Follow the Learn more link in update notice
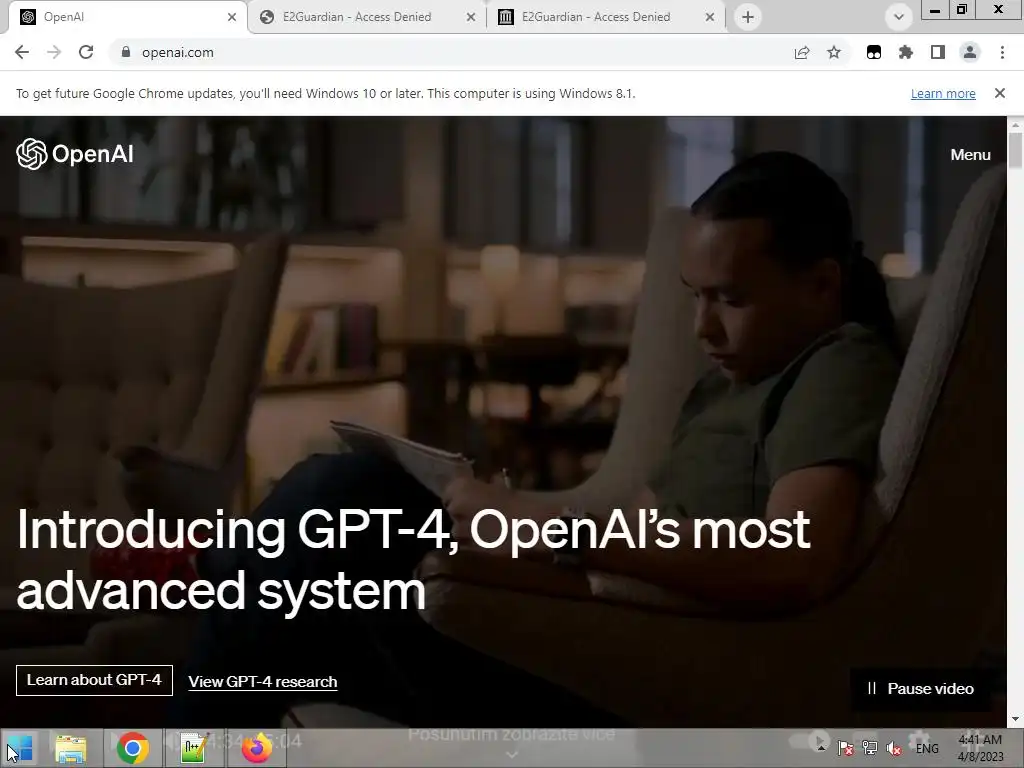The width and height of the screenshot is (1024, 768). pos(943,93)
